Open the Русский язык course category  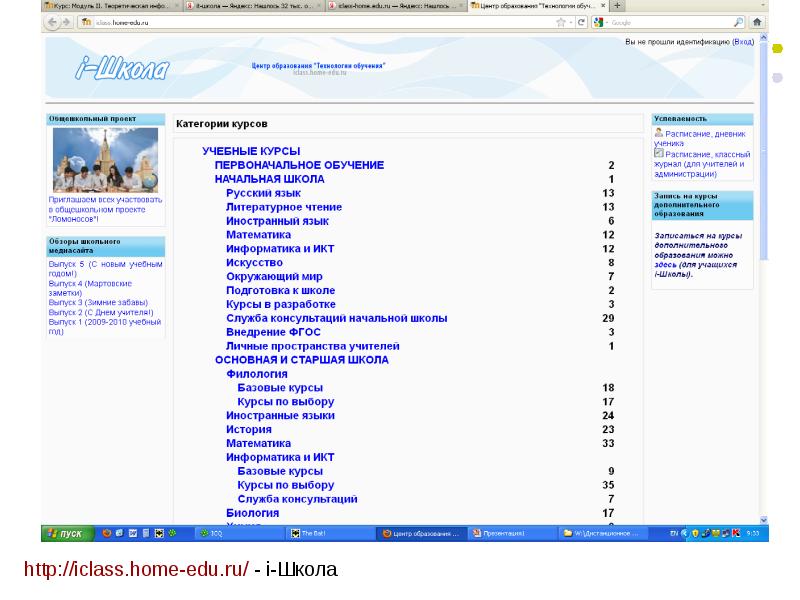[263, 193]
